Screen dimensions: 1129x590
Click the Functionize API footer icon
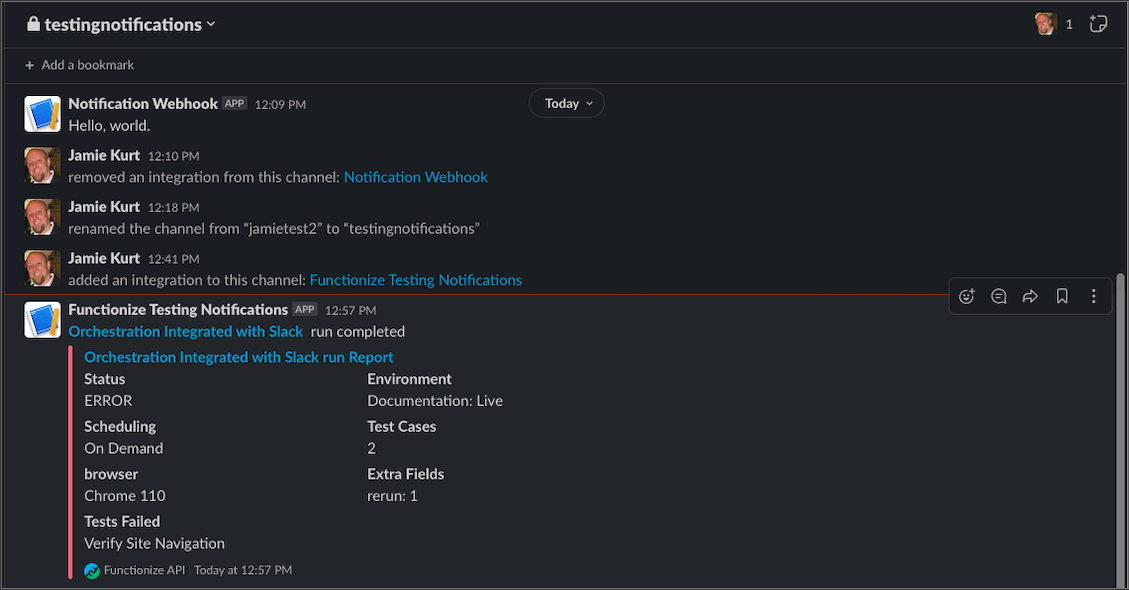point(92,571)
